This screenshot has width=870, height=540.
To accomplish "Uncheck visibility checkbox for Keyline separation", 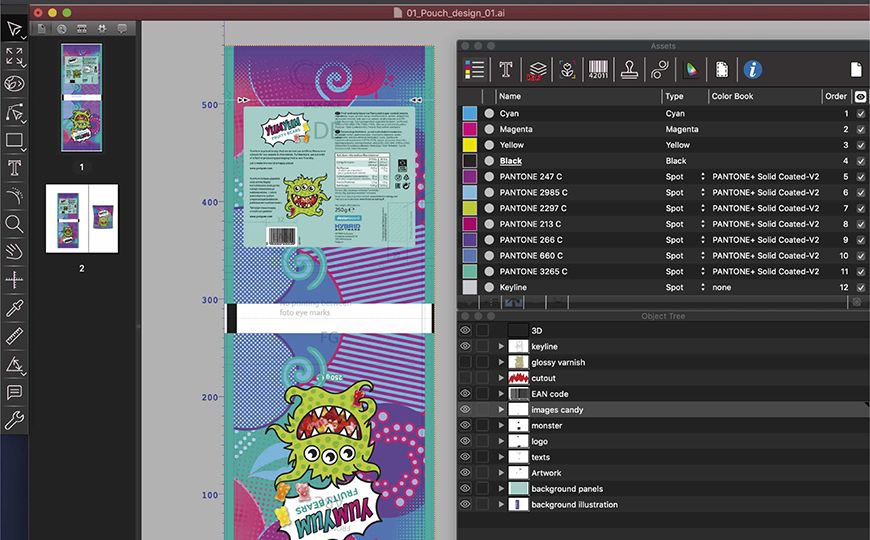I will (860, 287).
